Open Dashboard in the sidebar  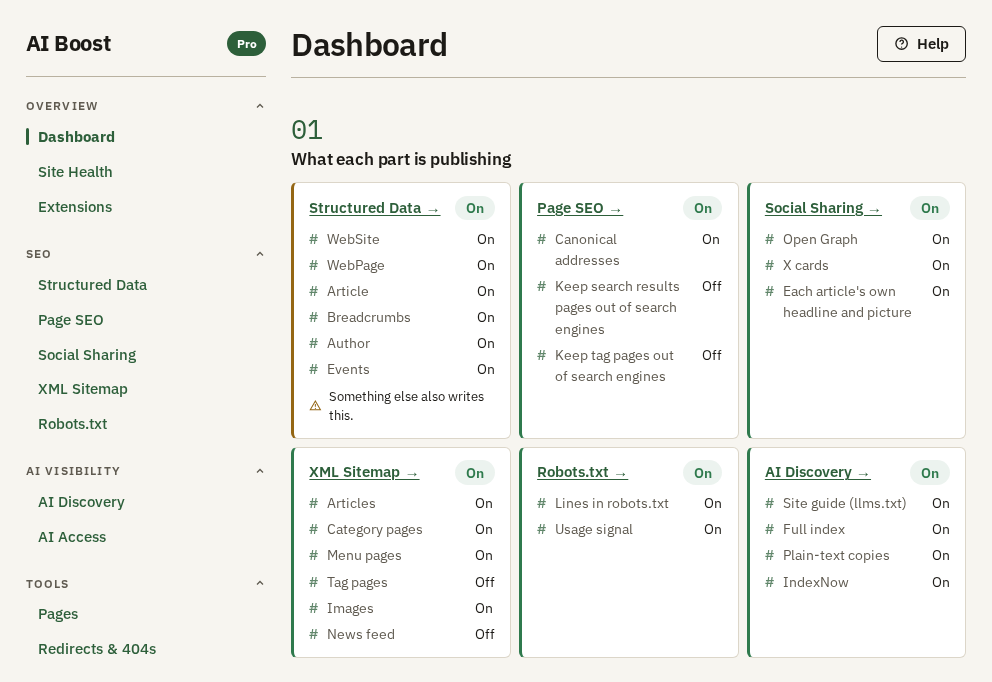pos(76,137)
